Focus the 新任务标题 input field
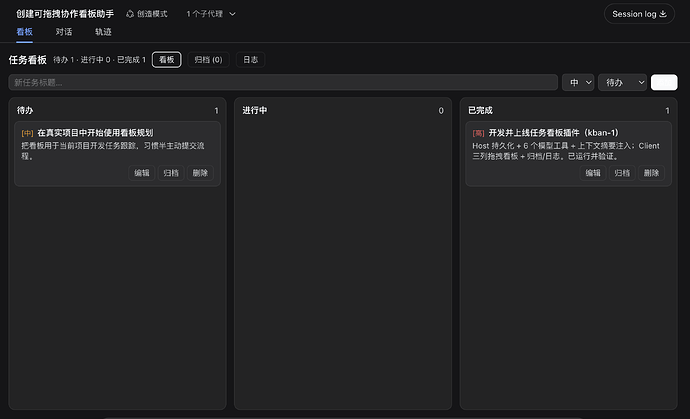Image resolution: width=690 pixels, height=419 pixels. pos(283,82)
